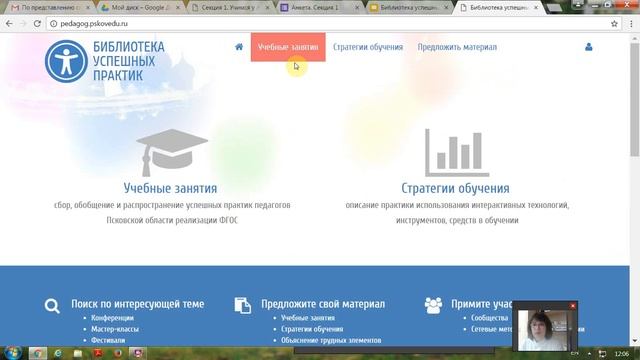Open Adobe Reader icon on taskbar

pos(98,353)
